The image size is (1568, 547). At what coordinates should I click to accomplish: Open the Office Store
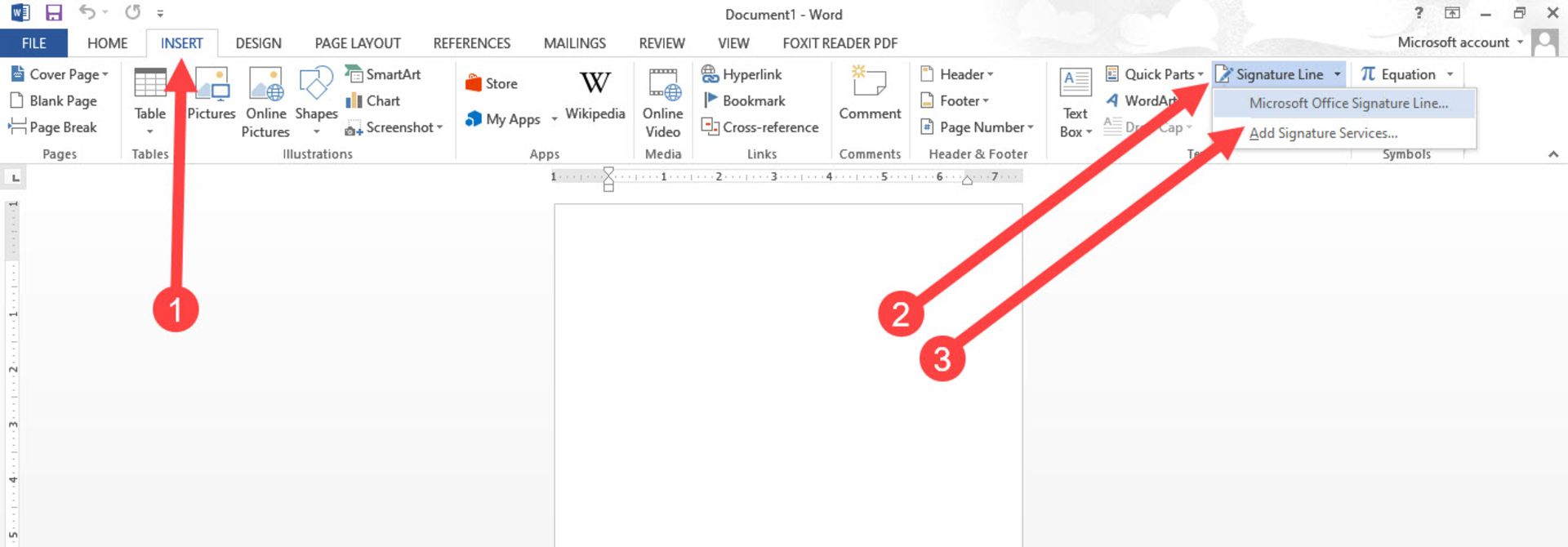point(492,83)
